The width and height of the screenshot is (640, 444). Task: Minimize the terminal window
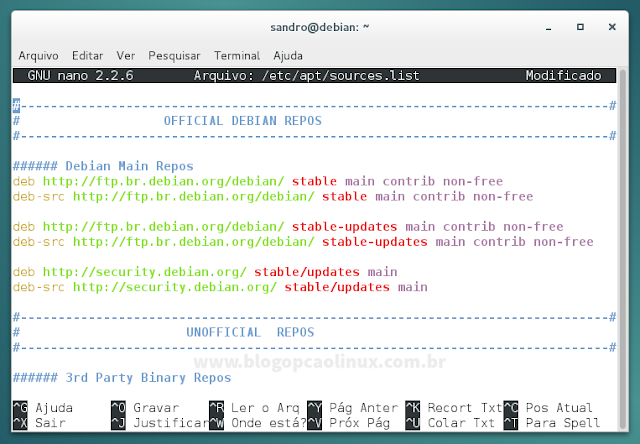click(x=549, y=27)
